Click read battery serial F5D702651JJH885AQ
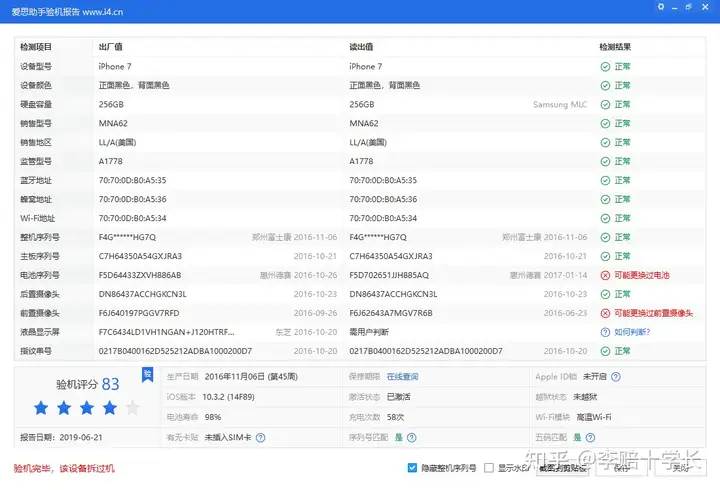The image size is (720, 490). [389, 275]
